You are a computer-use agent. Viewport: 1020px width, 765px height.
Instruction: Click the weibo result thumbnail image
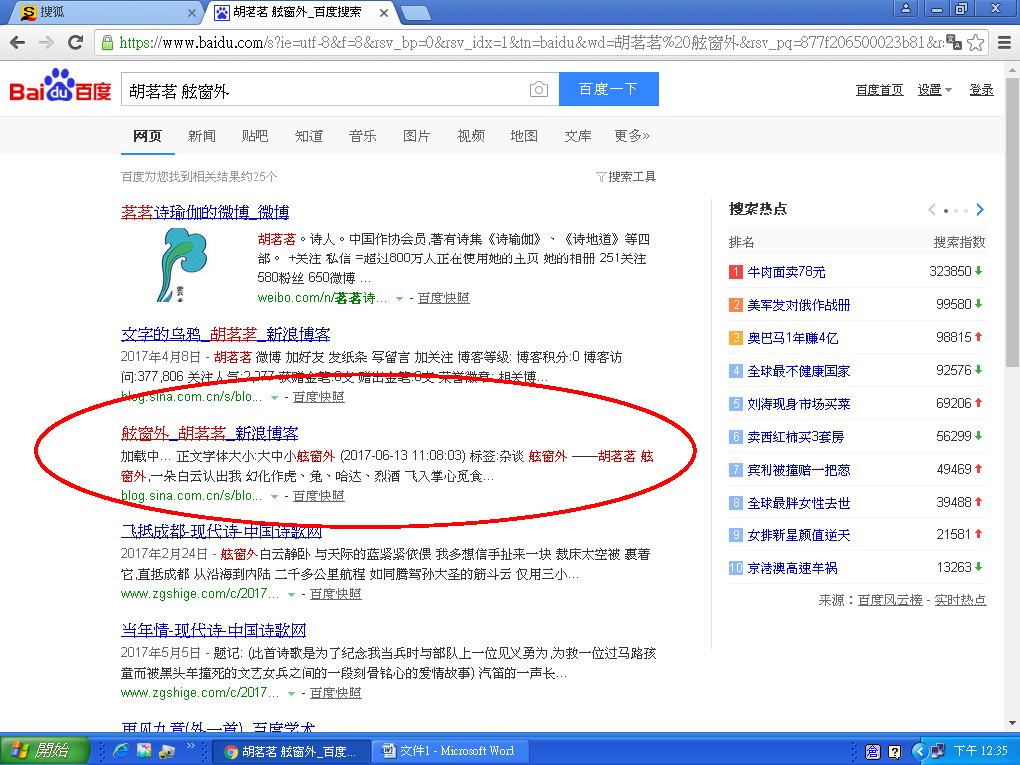coord(182,265)
